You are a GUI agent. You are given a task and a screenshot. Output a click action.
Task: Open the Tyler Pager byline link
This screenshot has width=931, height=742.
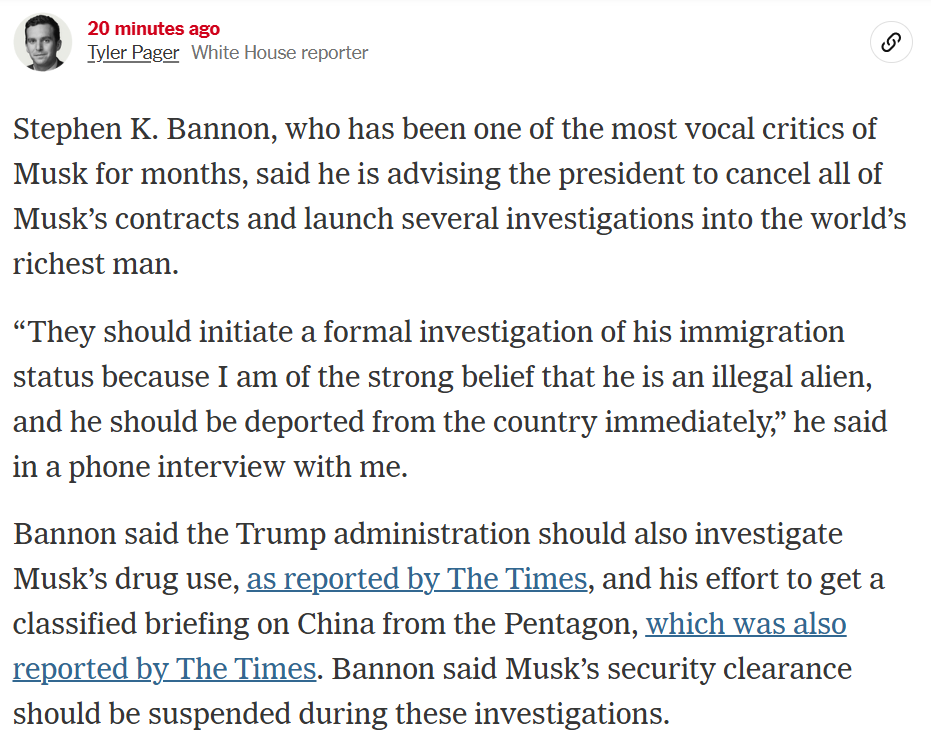coord(133,53)
